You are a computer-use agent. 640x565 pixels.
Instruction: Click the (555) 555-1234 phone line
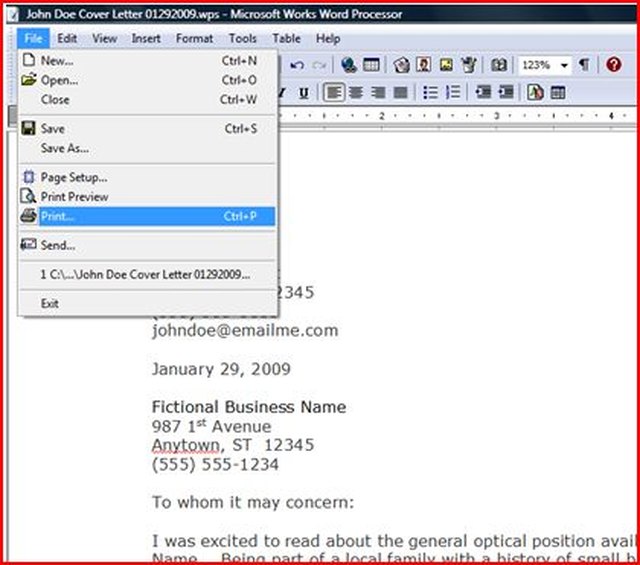click(x=215, y=465)
